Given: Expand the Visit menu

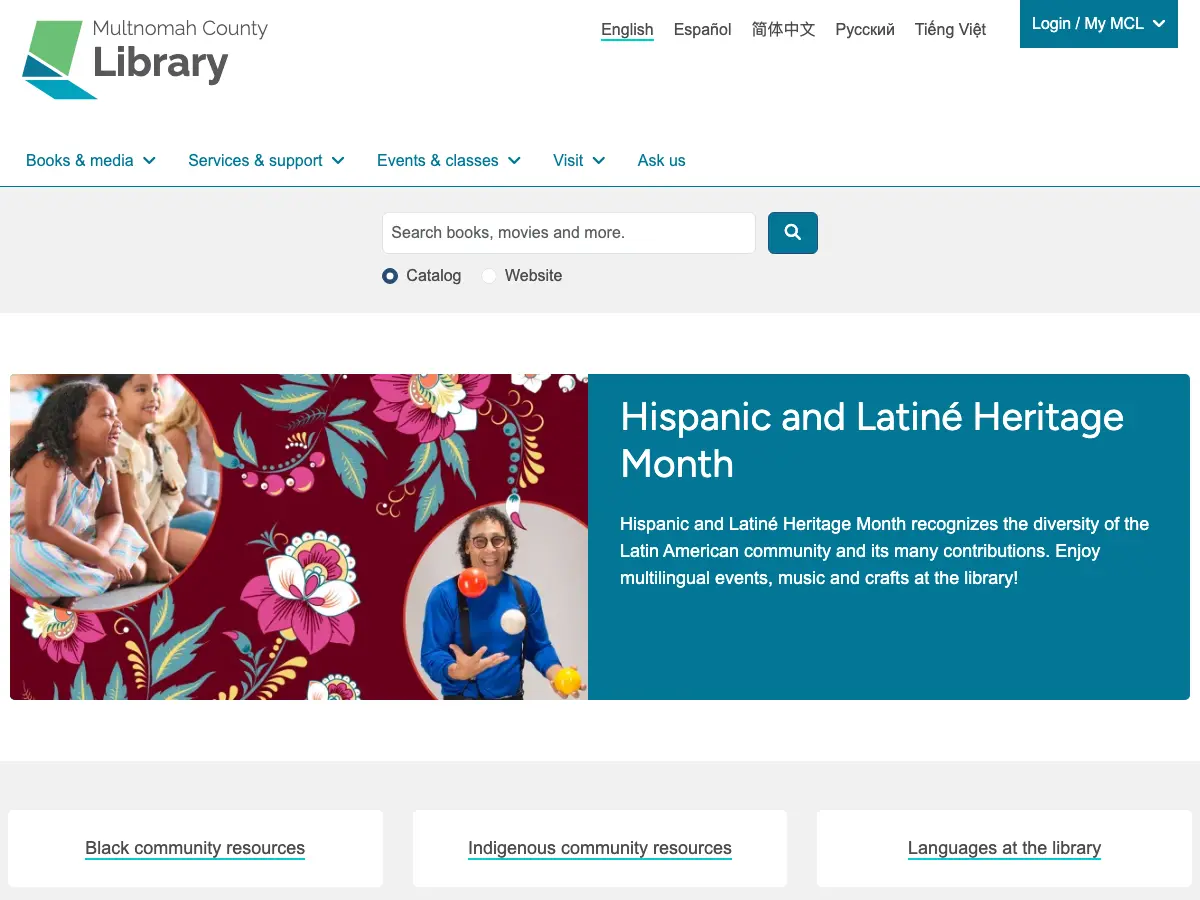Looking at the screenshot, I should [x=579, y=160].
